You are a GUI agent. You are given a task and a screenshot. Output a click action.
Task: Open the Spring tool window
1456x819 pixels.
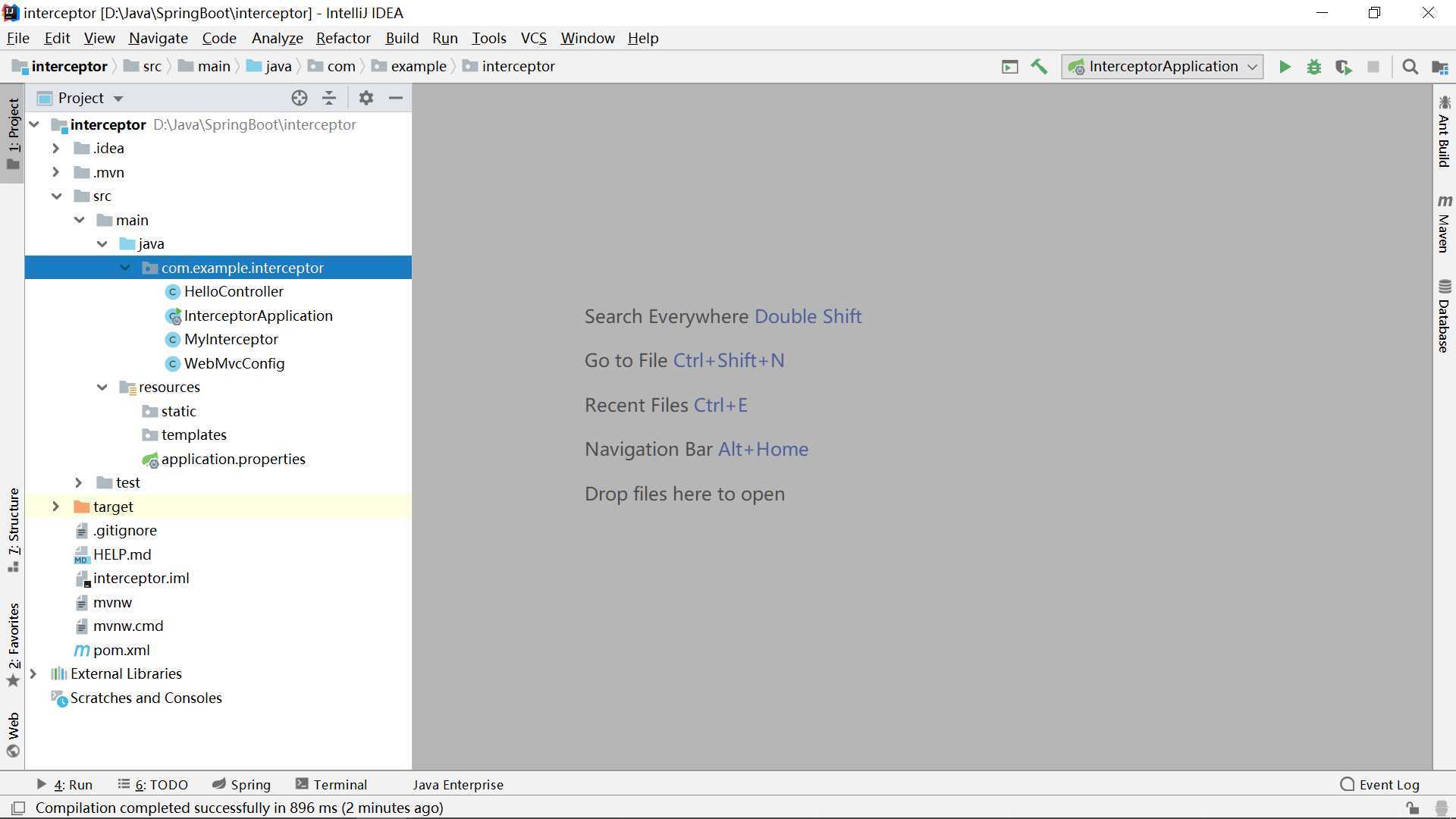click(x=241, y=785)
